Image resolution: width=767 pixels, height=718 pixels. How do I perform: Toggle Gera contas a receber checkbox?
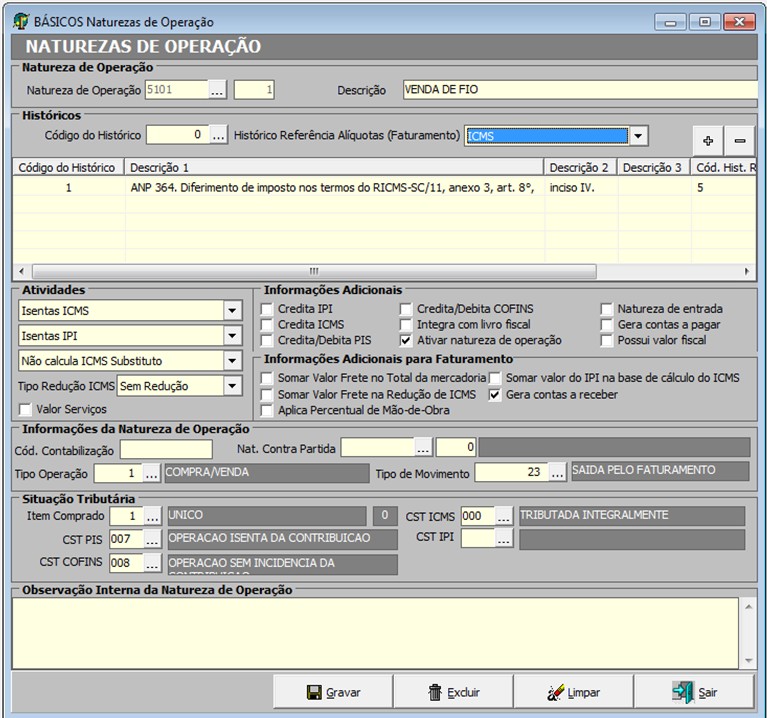[495, 395]
